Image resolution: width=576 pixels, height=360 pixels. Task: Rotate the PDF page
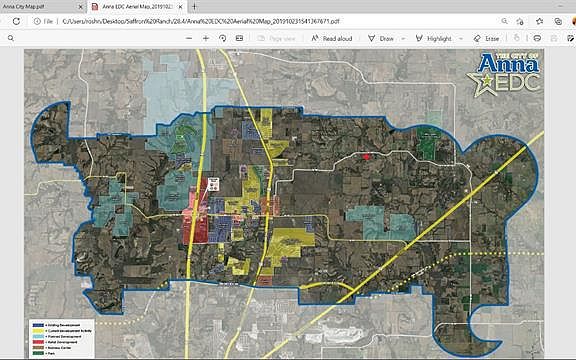223,38
